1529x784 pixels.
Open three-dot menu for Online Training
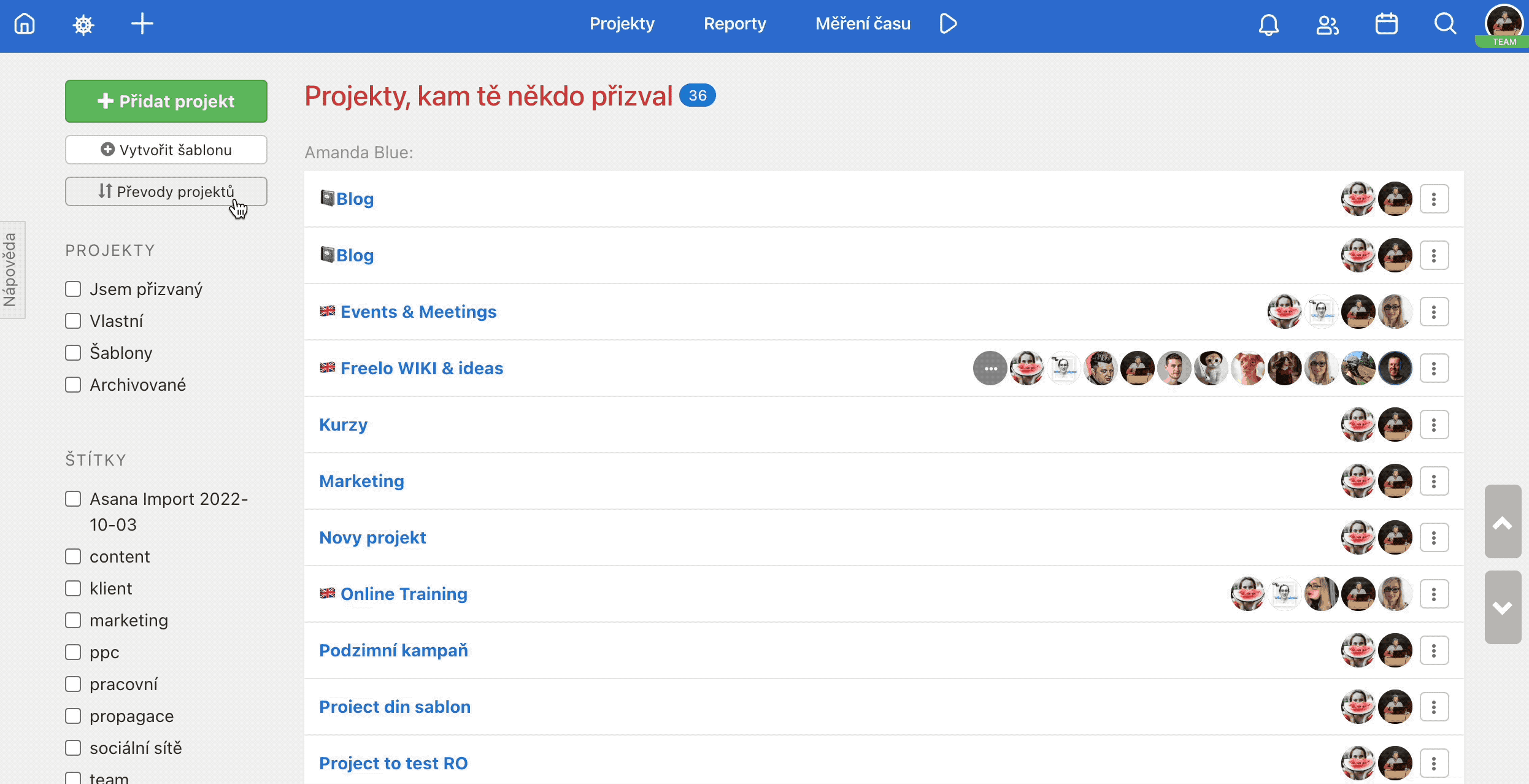click(x=1434, y=594)
